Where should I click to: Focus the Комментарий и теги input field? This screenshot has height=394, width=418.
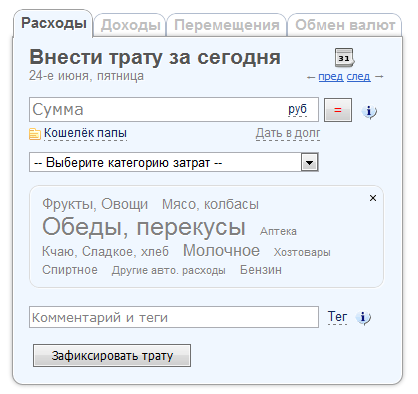point(174,317)
